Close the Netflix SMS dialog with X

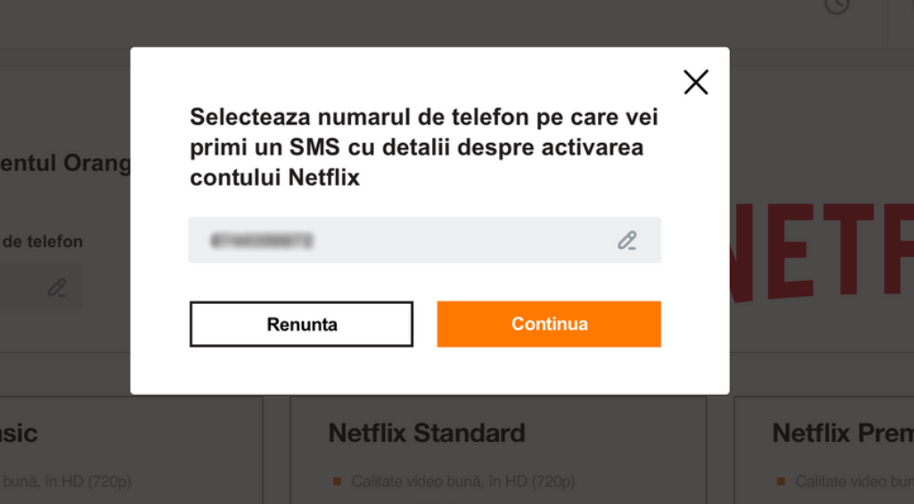(x=696, y=82)
